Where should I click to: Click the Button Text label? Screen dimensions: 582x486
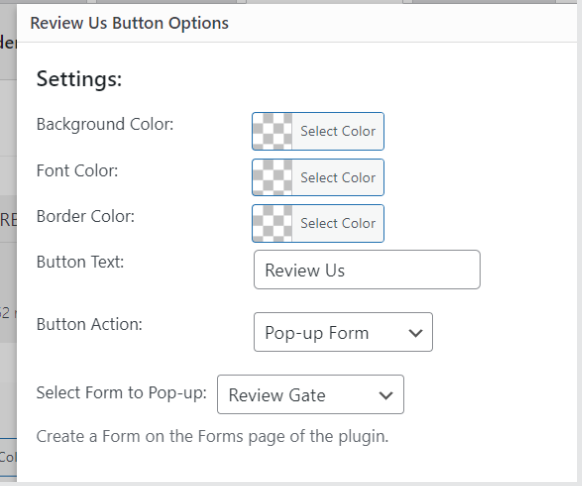tap(80, 262)
